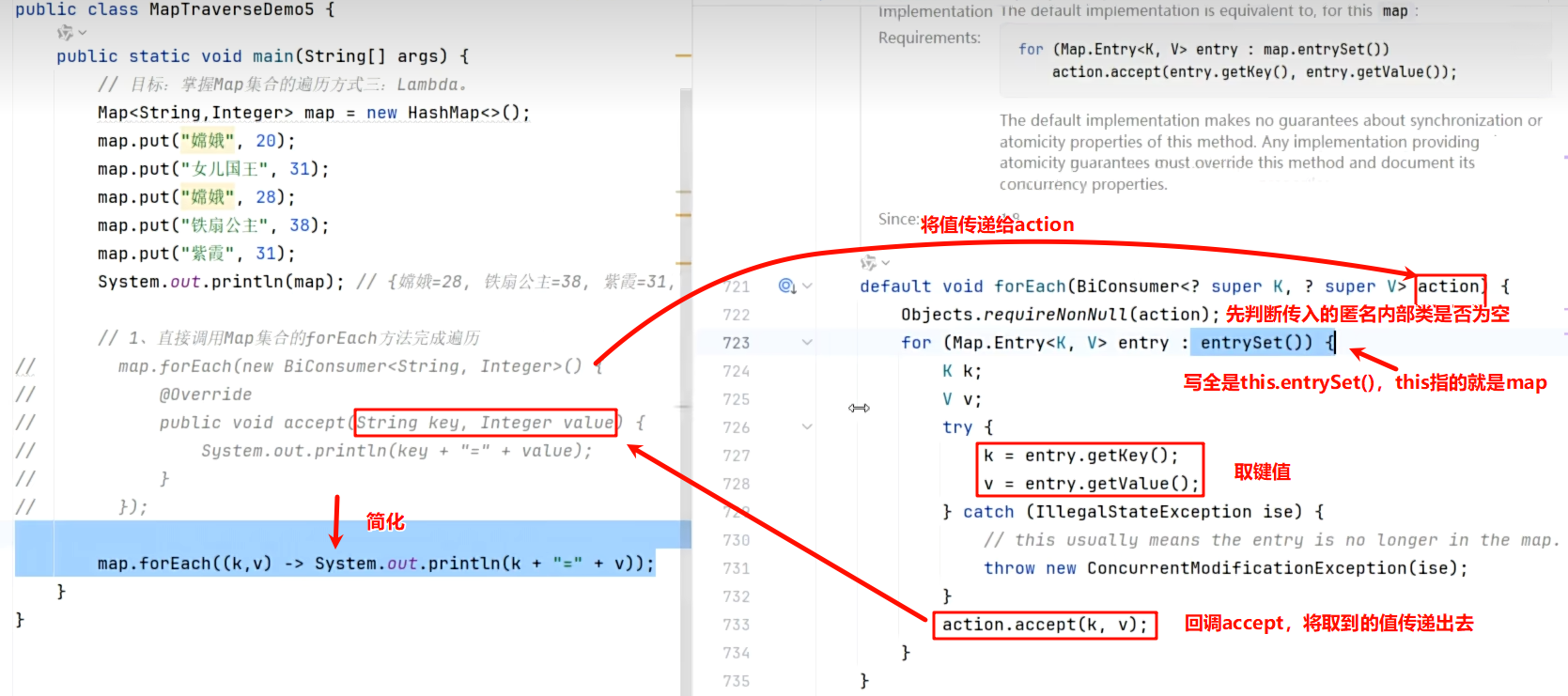Click the warning stripe mark beside main declaration
The image size is (1568, 696).
point(683,56)
